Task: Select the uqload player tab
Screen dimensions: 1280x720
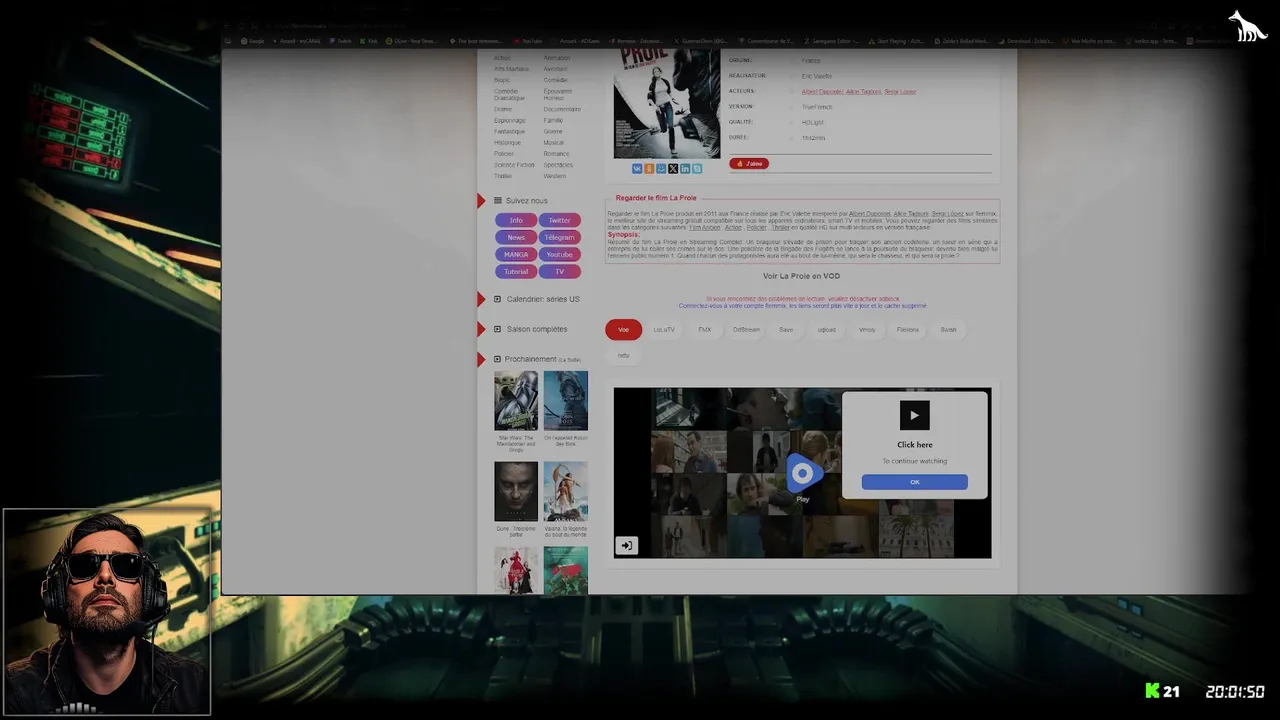Action: [826, 329]
